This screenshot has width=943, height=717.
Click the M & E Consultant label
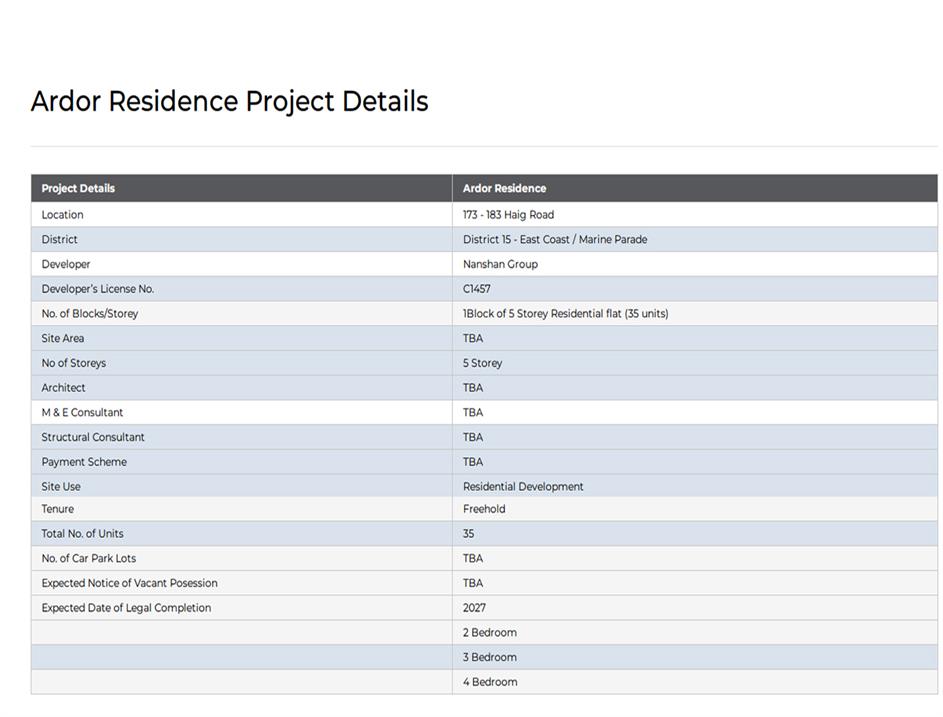click(82, 412)
